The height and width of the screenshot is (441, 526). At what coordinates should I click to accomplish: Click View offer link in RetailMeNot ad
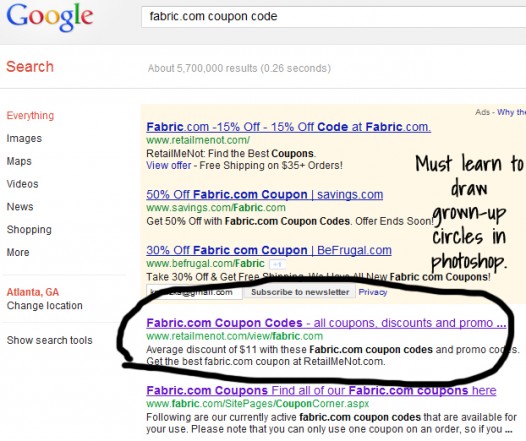[x=169, y=165]
